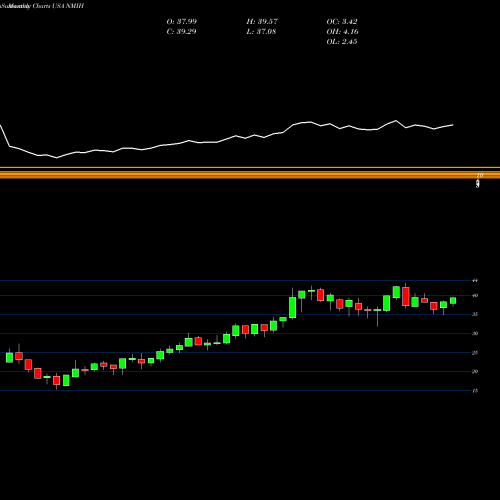Image resolution: width=500 pixels, height=500 pixels.
Task: Click the 40 price axis label
Action: [475, 295]
